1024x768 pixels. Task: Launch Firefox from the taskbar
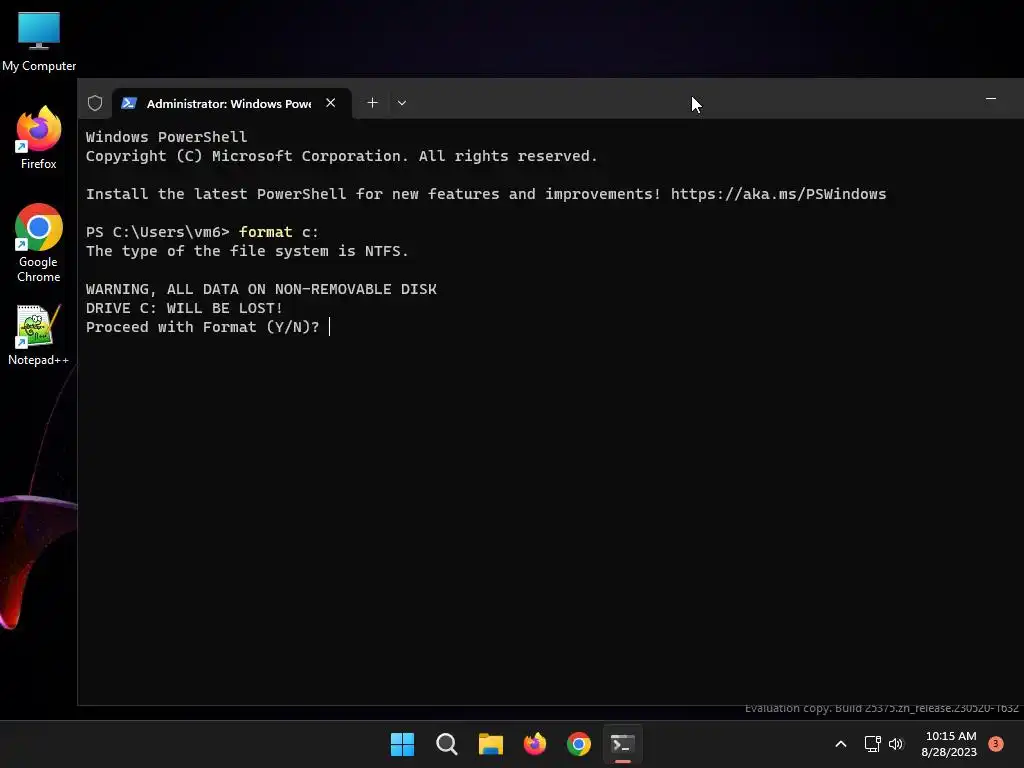pyautogui.click(x=535, y=744)
